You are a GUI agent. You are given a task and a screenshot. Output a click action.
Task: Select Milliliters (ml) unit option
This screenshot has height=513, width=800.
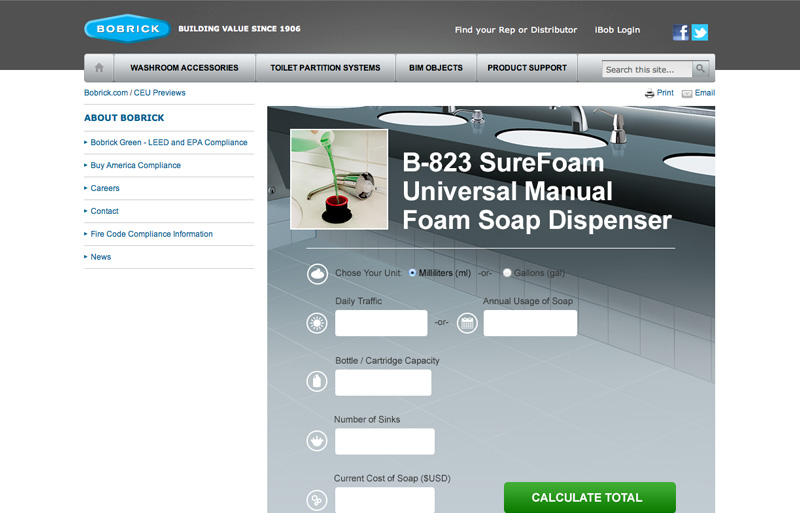click(x=412, y=273)
